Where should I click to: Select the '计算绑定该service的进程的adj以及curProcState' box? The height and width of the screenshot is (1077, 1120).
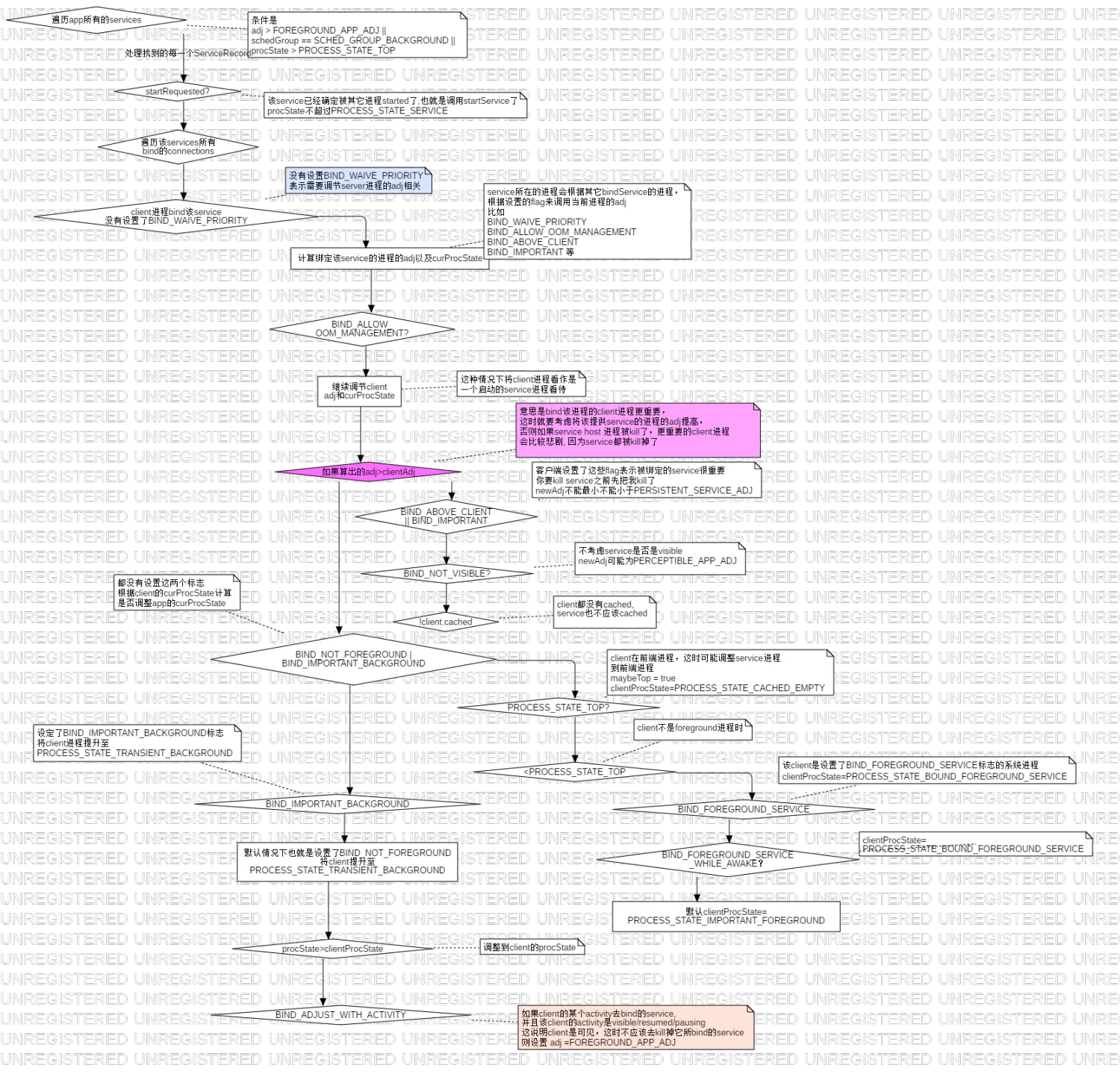click(389, 258)
